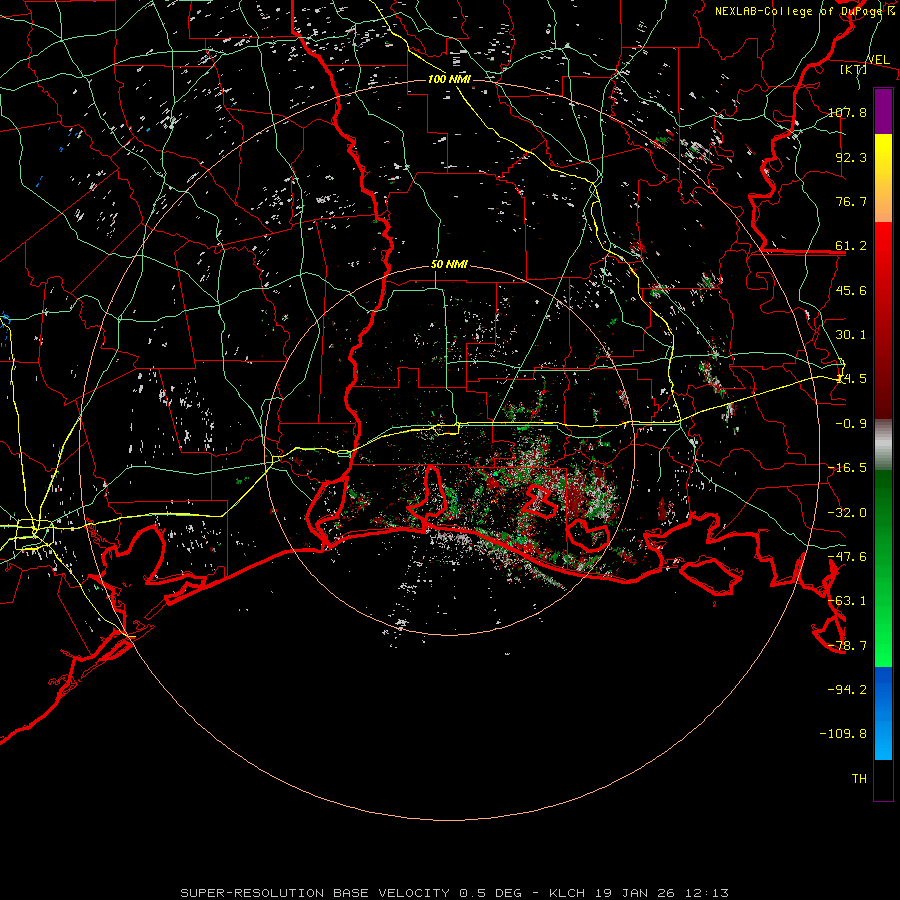This screenshot has height=900, width=900.
Task: Select the 14.5 scale value
Action: coord(851,379)
